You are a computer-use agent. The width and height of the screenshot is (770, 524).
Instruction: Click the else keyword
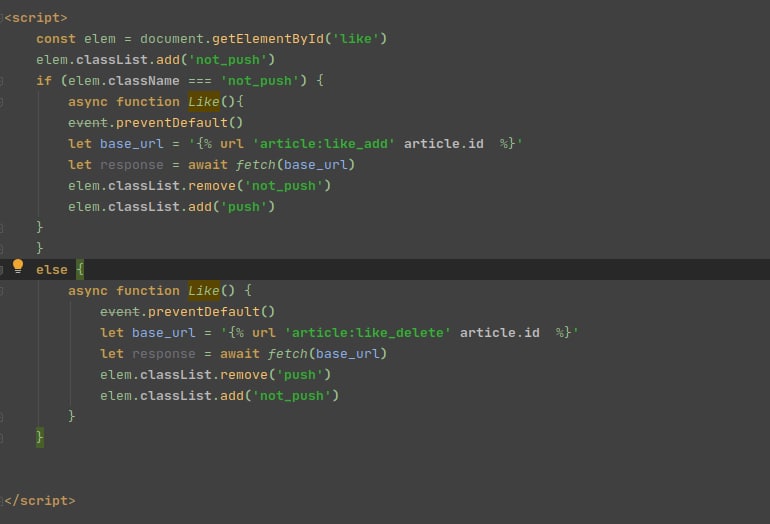[52, 270]
